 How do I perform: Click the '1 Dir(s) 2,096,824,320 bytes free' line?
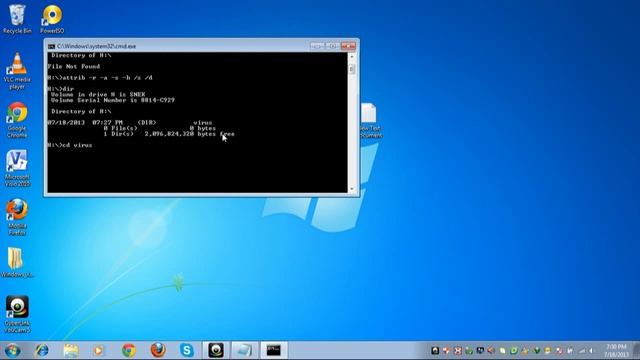(169, 134)
